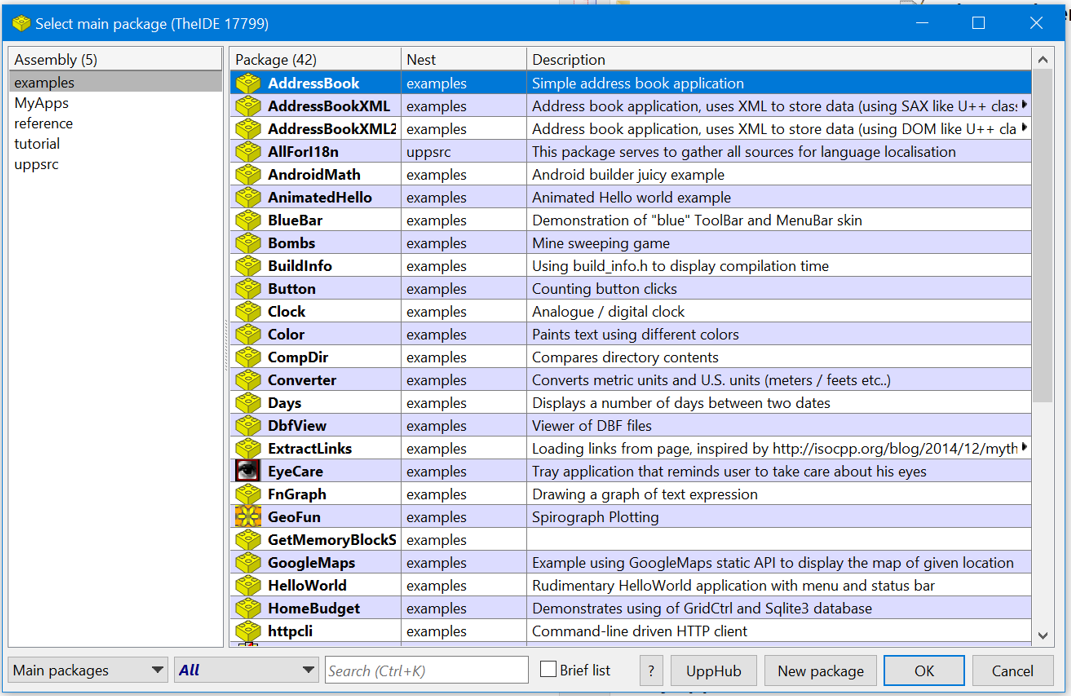
Task: Click the question mark help button
Action: click(651, 671)
